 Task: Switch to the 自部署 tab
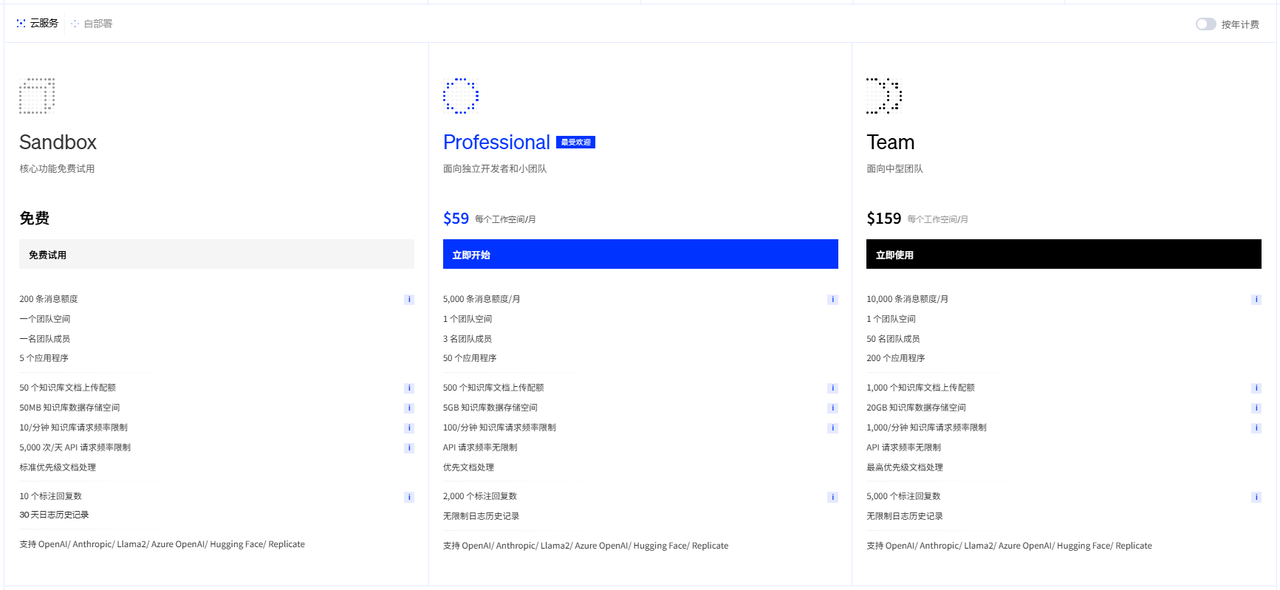coord(91,23)
